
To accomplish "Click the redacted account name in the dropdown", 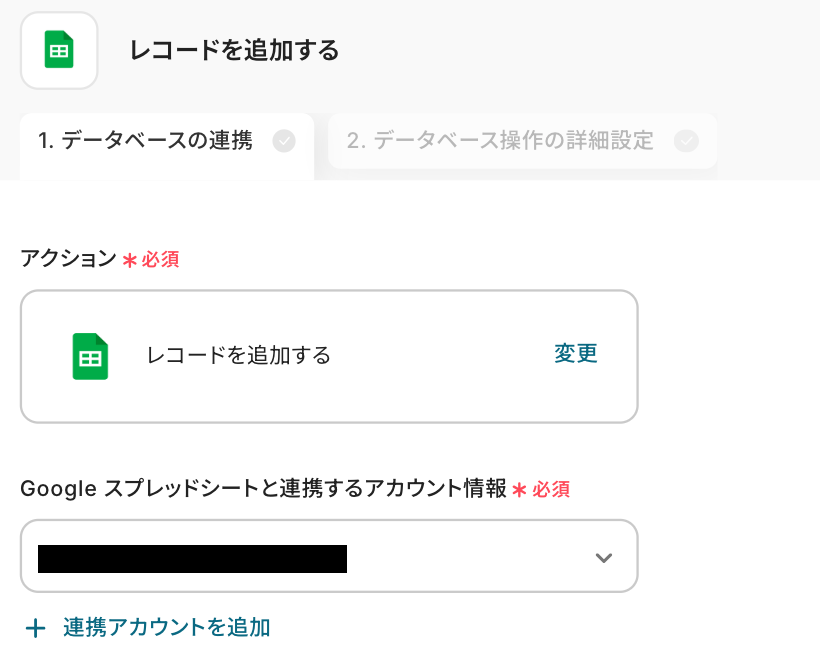I will (192, 558).
